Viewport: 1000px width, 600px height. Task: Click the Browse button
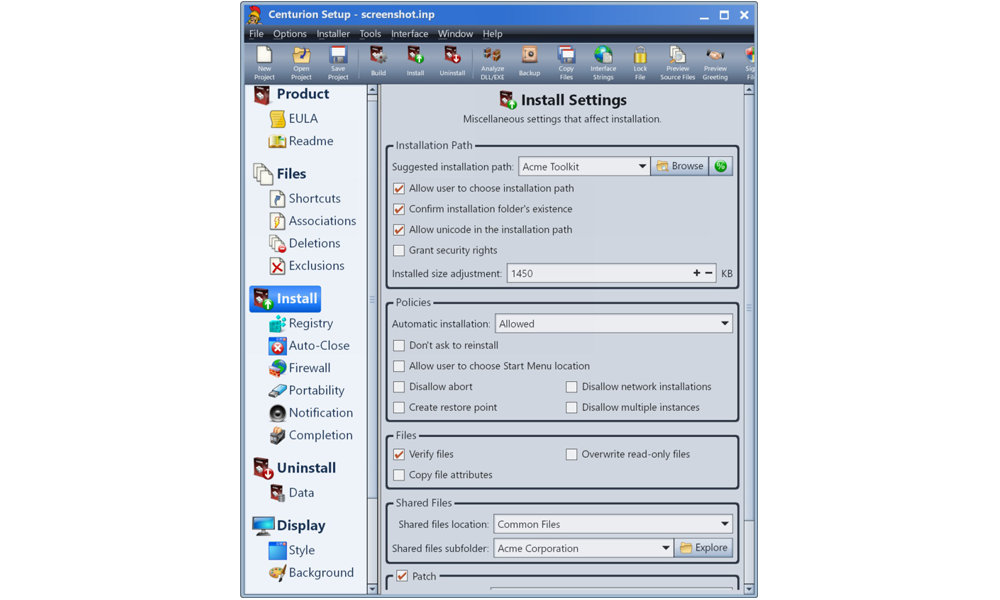pyautogui.click(x=680, y=166)
